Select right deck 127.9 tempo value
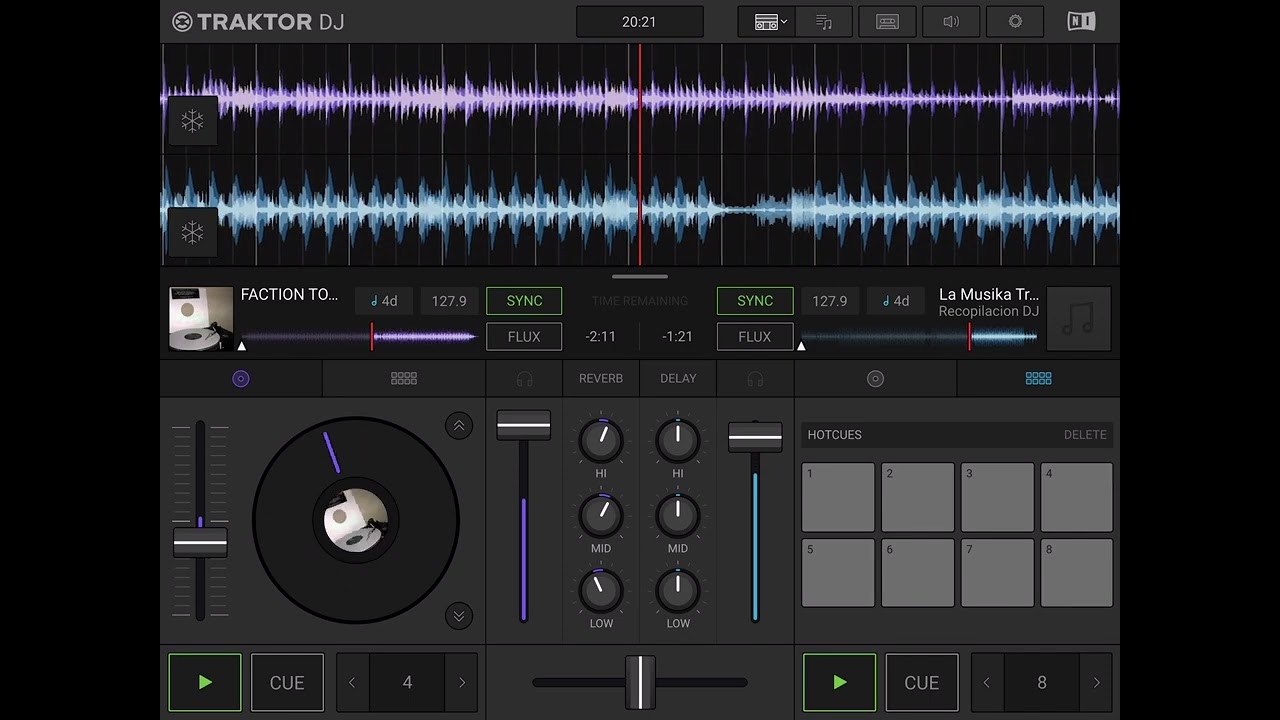Viewport: 1280px width, 720px height. tap(830, 301)
